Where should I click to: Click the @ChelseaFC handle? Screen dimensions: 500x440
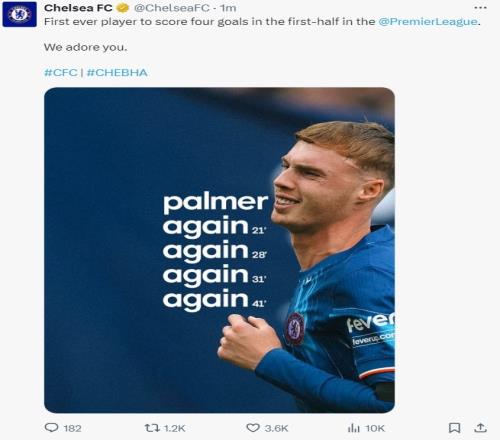click(172, 8)
